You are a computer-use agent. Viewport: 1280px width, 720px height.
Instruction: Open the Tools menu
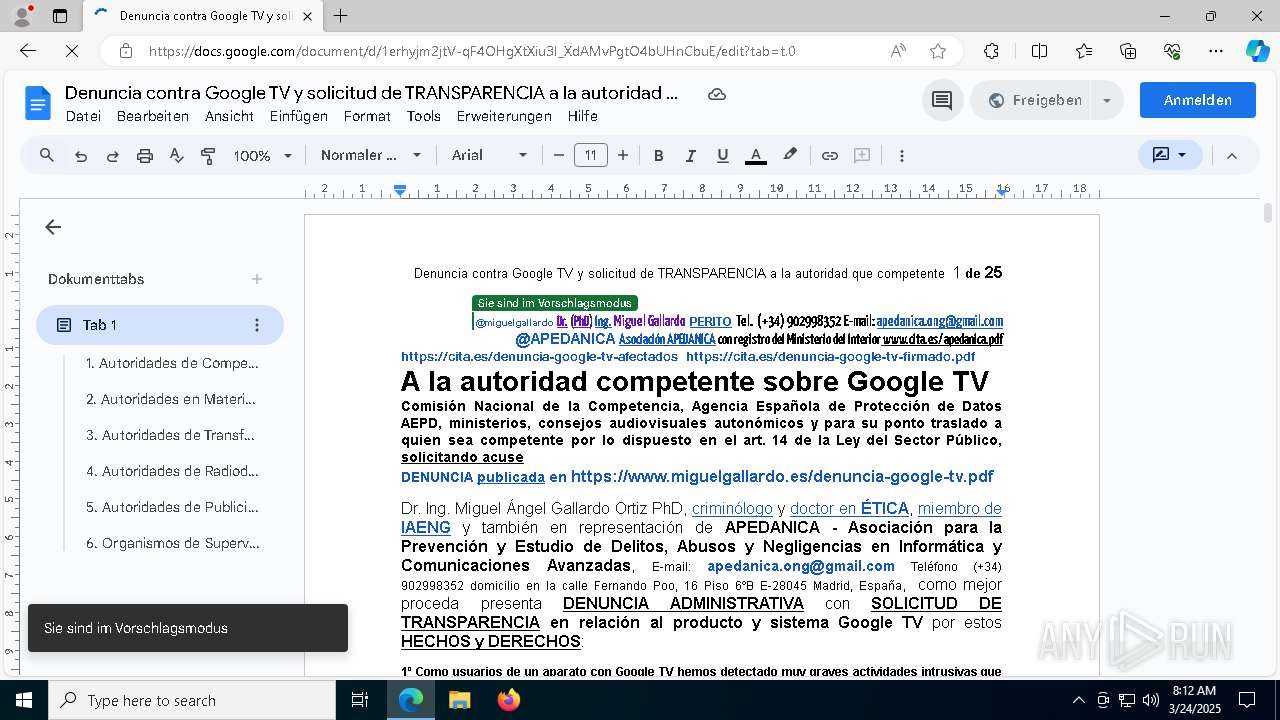[424, 116]
